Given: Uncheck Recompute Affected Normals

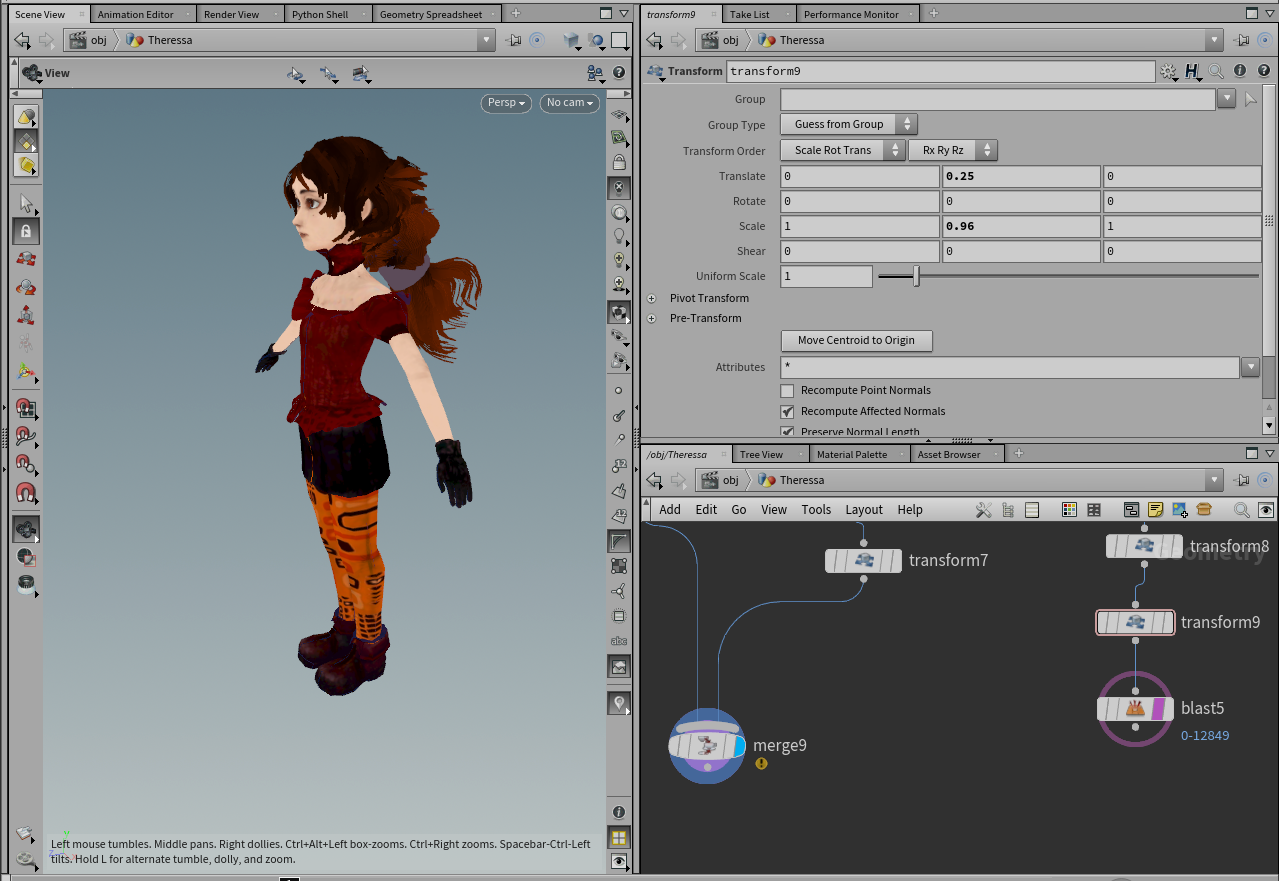Looking at the screenshot, I should point(788,411).
